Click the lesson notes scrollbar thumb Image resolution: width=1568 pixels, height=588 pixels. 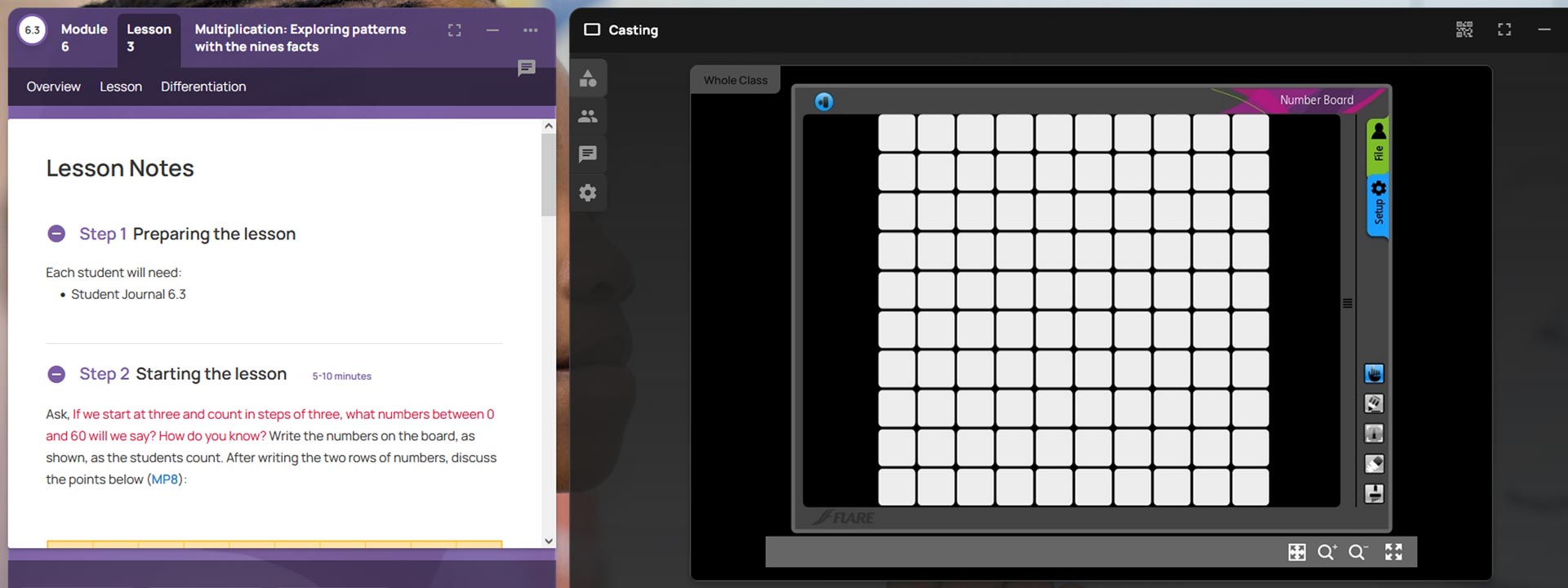point(548,175)
